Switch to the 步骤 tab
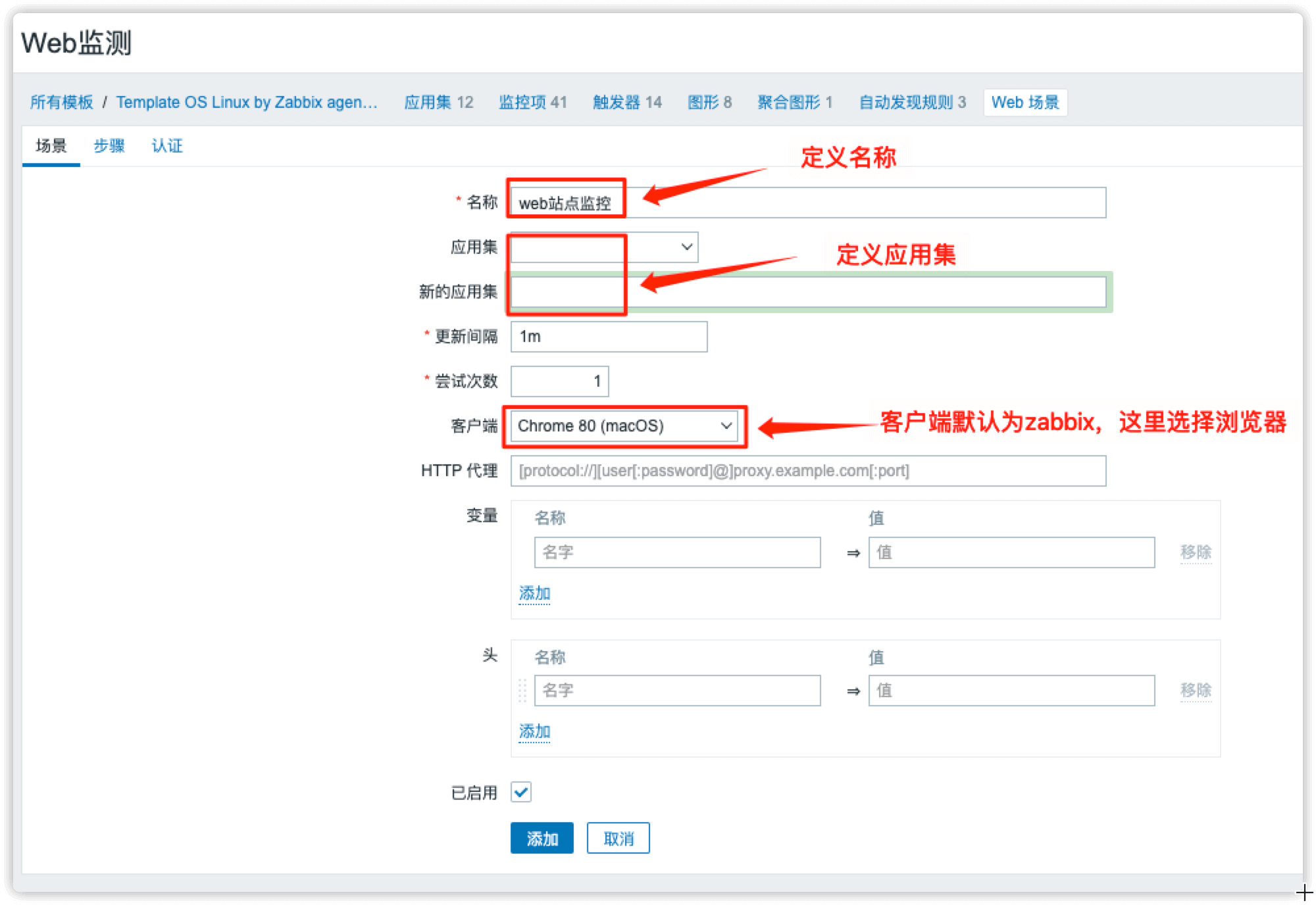Viewport: 1316px width, 905px height. tap(109, 146)
